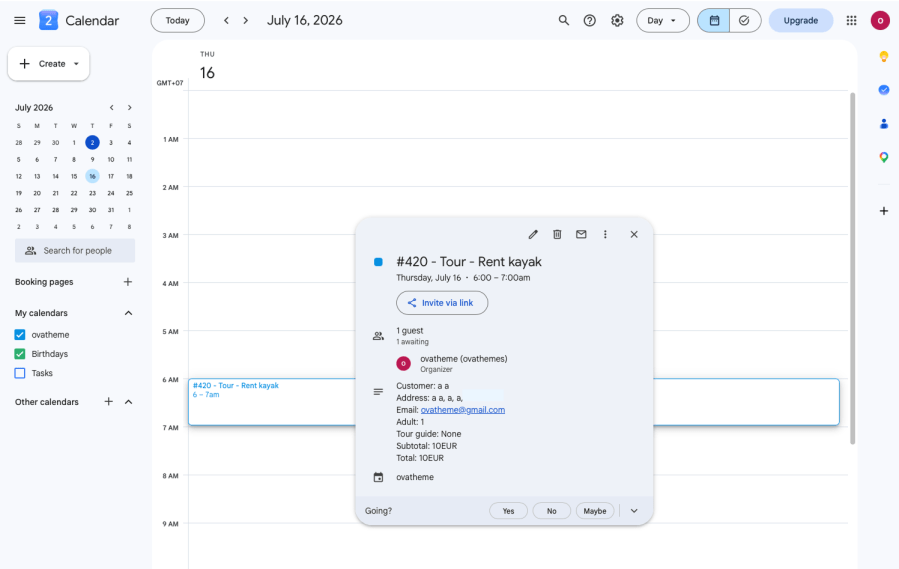Create a booking page plus icon
The height and width of the screenshot is (569, 899).
click(128, 282)
